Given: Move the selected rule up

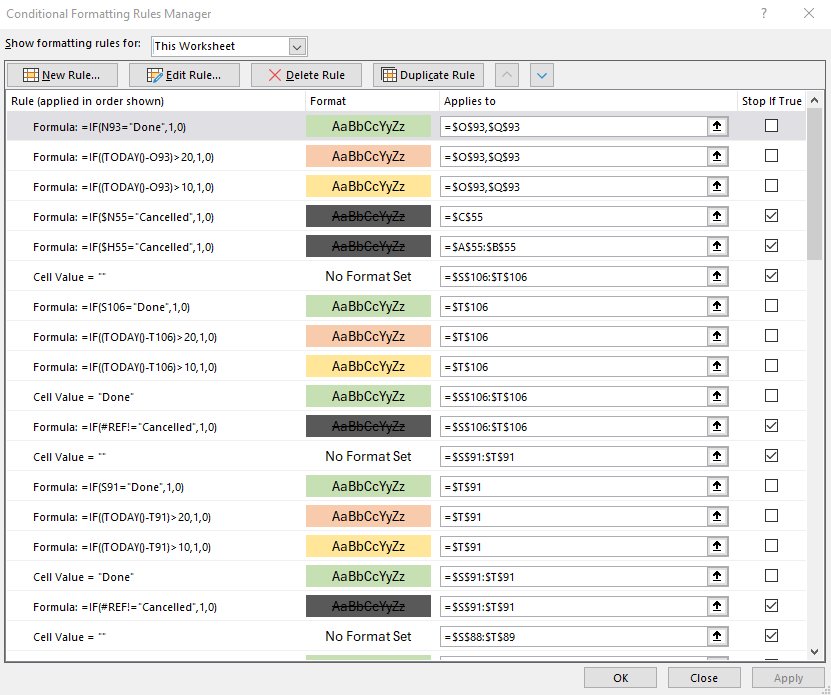Looking at the screenshot, I should pos(506,74).
